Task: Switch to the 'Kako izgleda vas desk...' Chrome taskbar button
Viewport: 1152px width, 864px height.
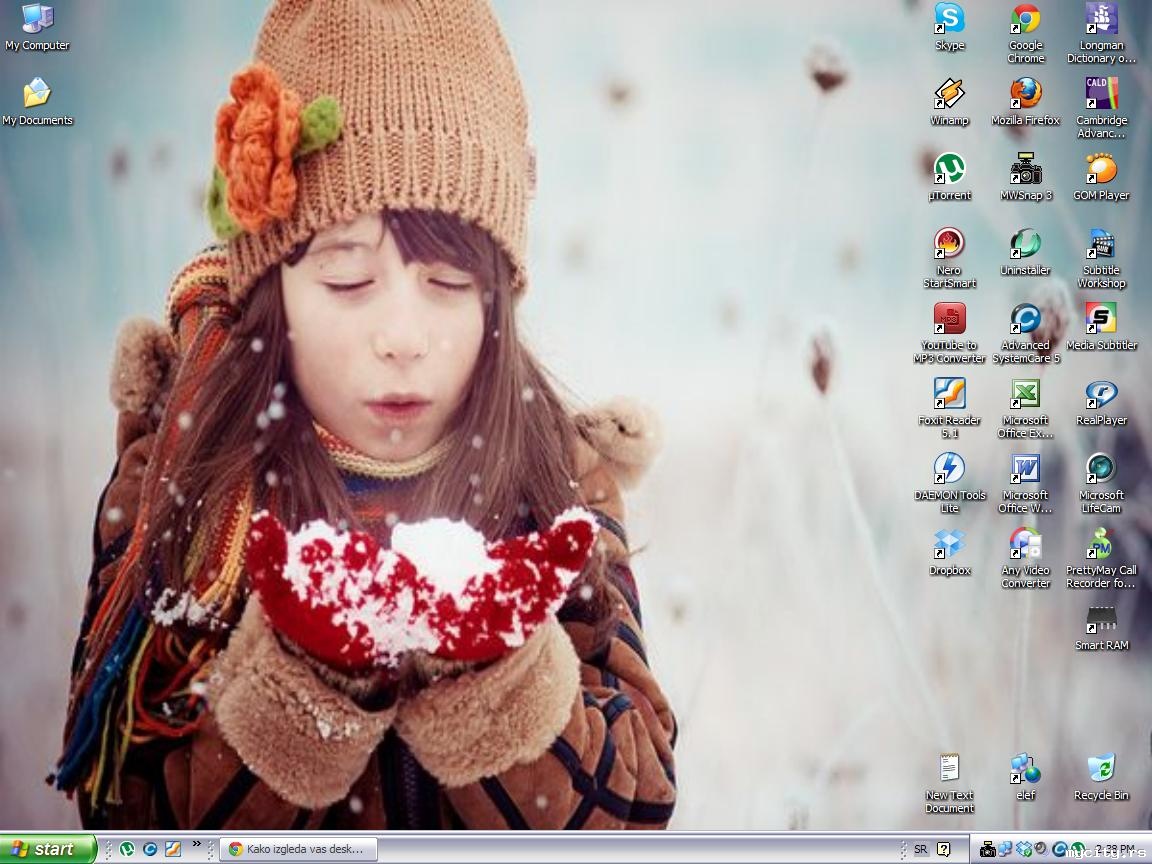Action: pyautogui.click(x=299, y=849)
